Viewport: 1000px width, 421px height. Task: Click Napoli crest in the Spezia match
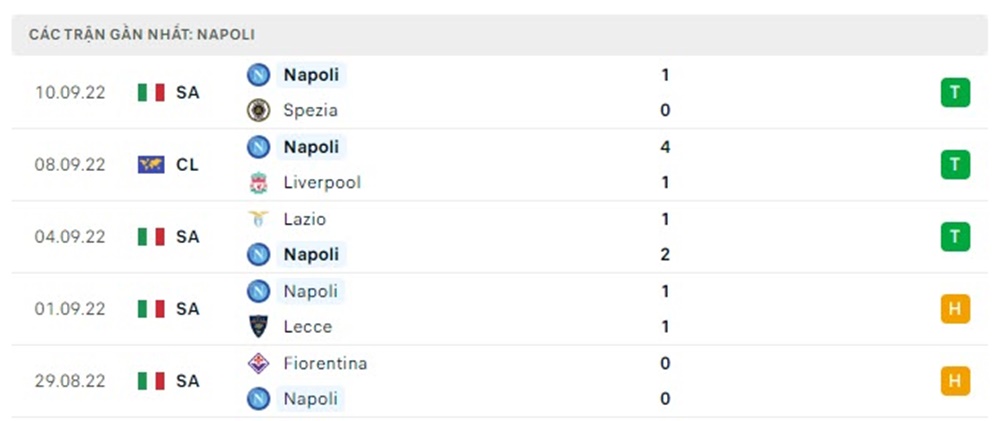tap(258, 74)
